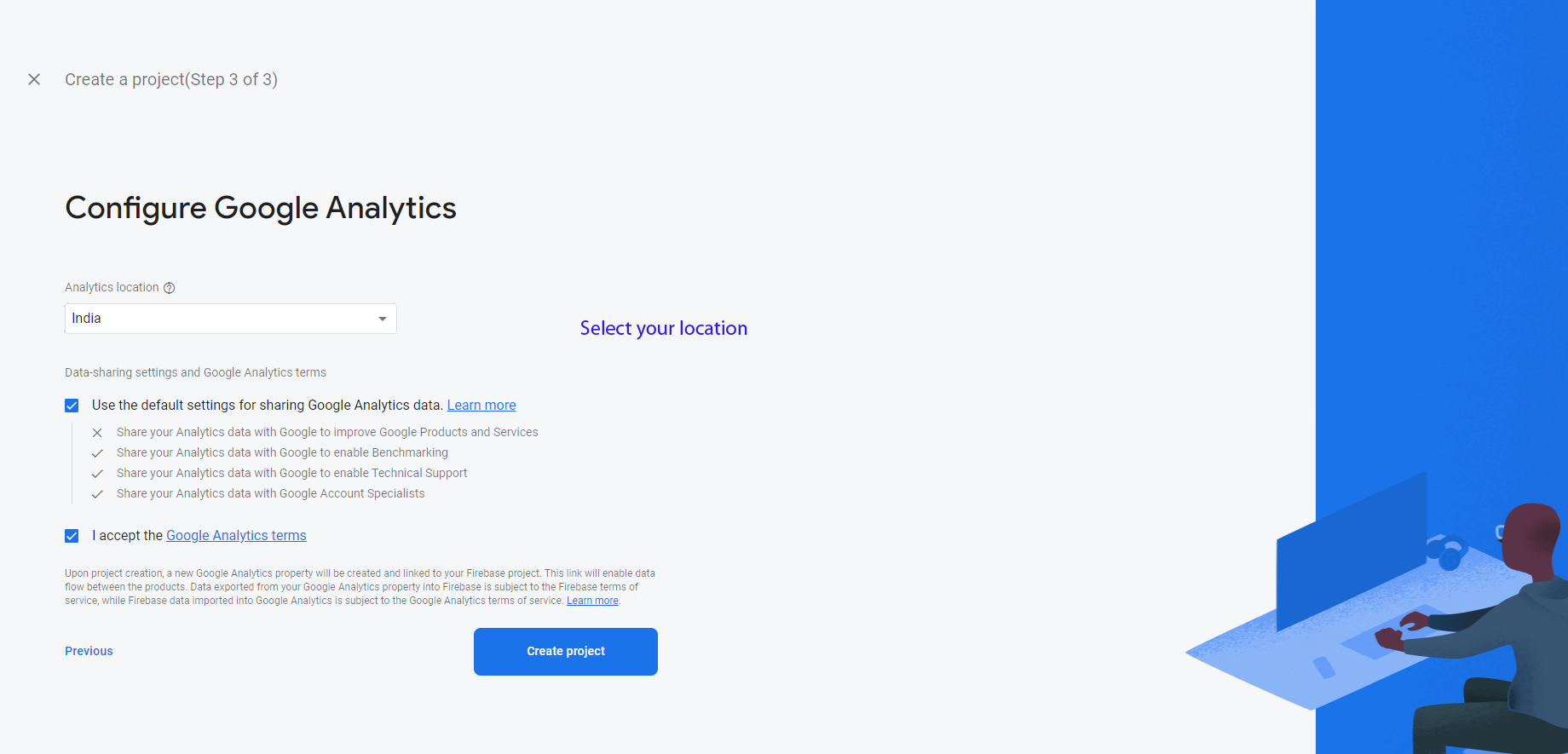Viewport: 1568px width, 754px height.
Task: Go back with the Previous button
Action: click(x=89, y=651)
